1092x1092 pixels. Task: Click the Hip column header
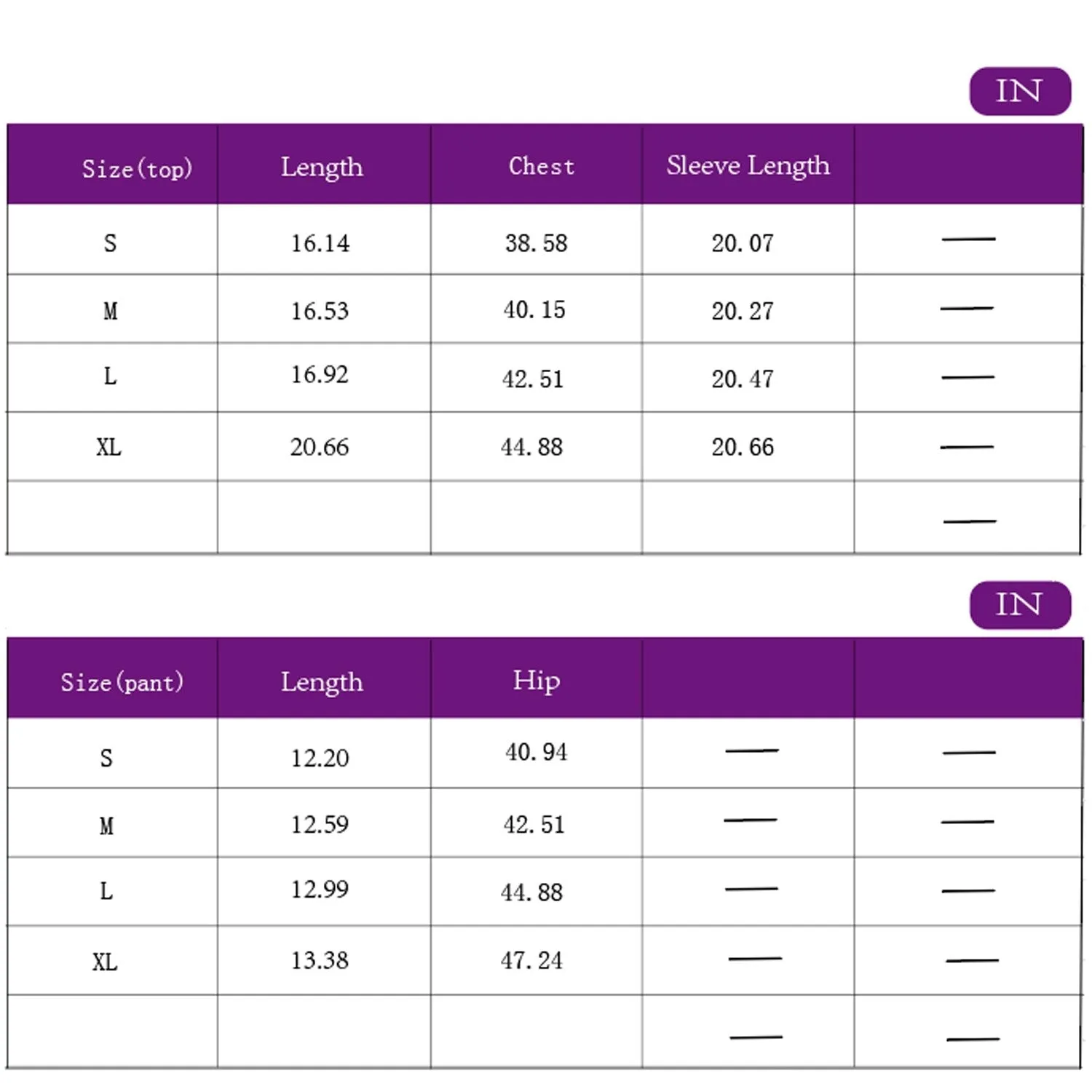[537, 681]
